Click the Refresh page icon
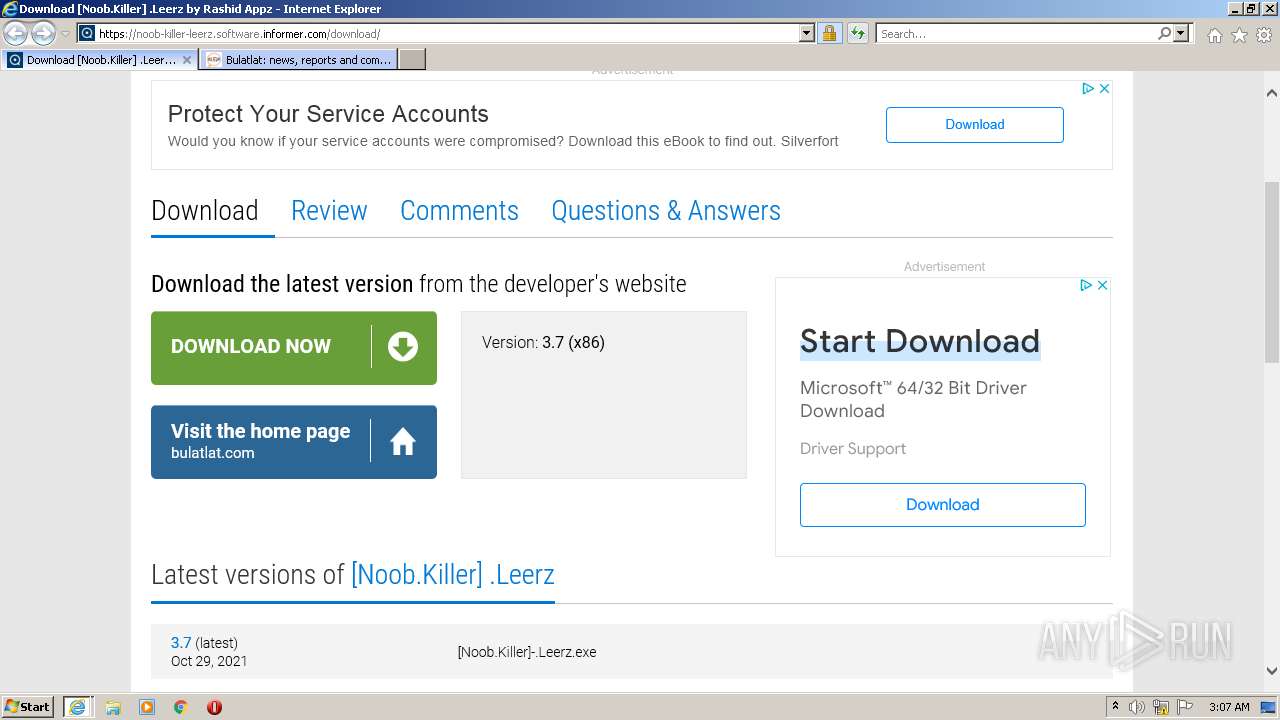This screenshot has height=720, width=1280. point(858,34)
